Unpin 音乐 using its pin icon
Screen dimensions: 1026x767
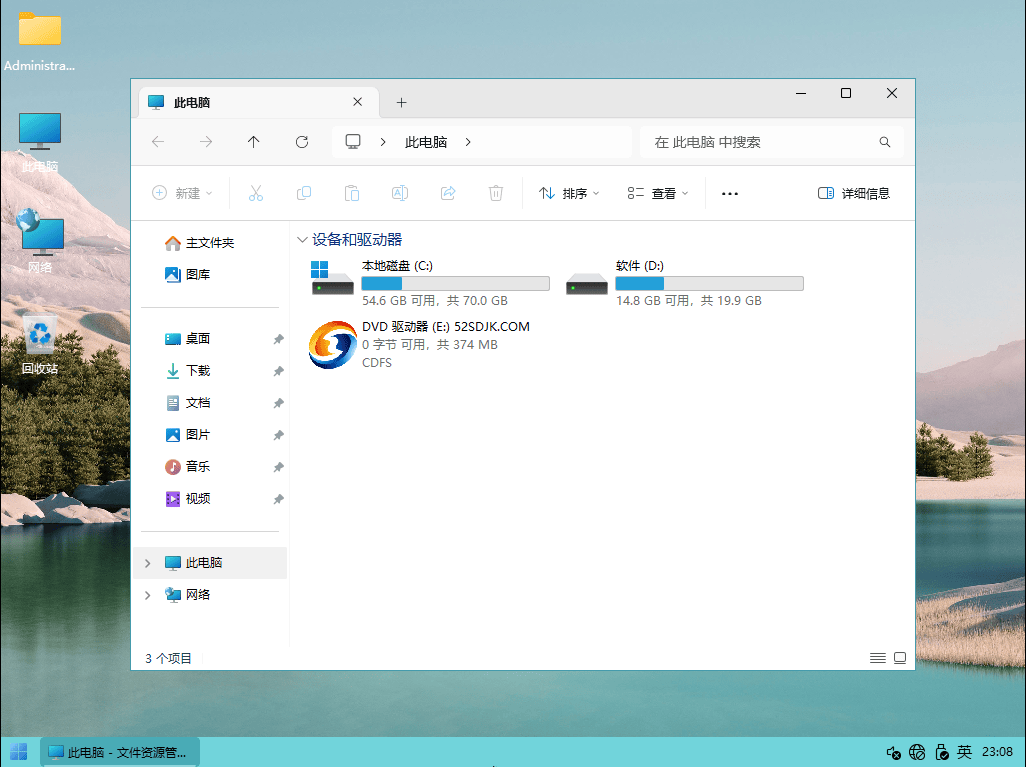coord(278,467)
